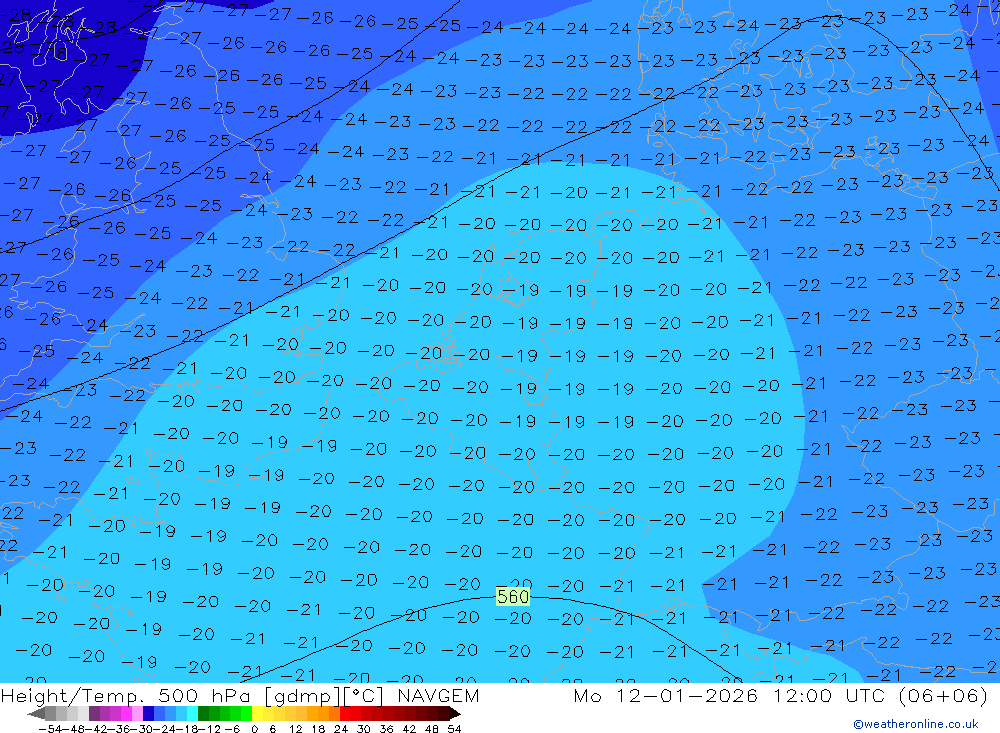Click the right dark-red arrow of the legend

[x=454, y=713]
